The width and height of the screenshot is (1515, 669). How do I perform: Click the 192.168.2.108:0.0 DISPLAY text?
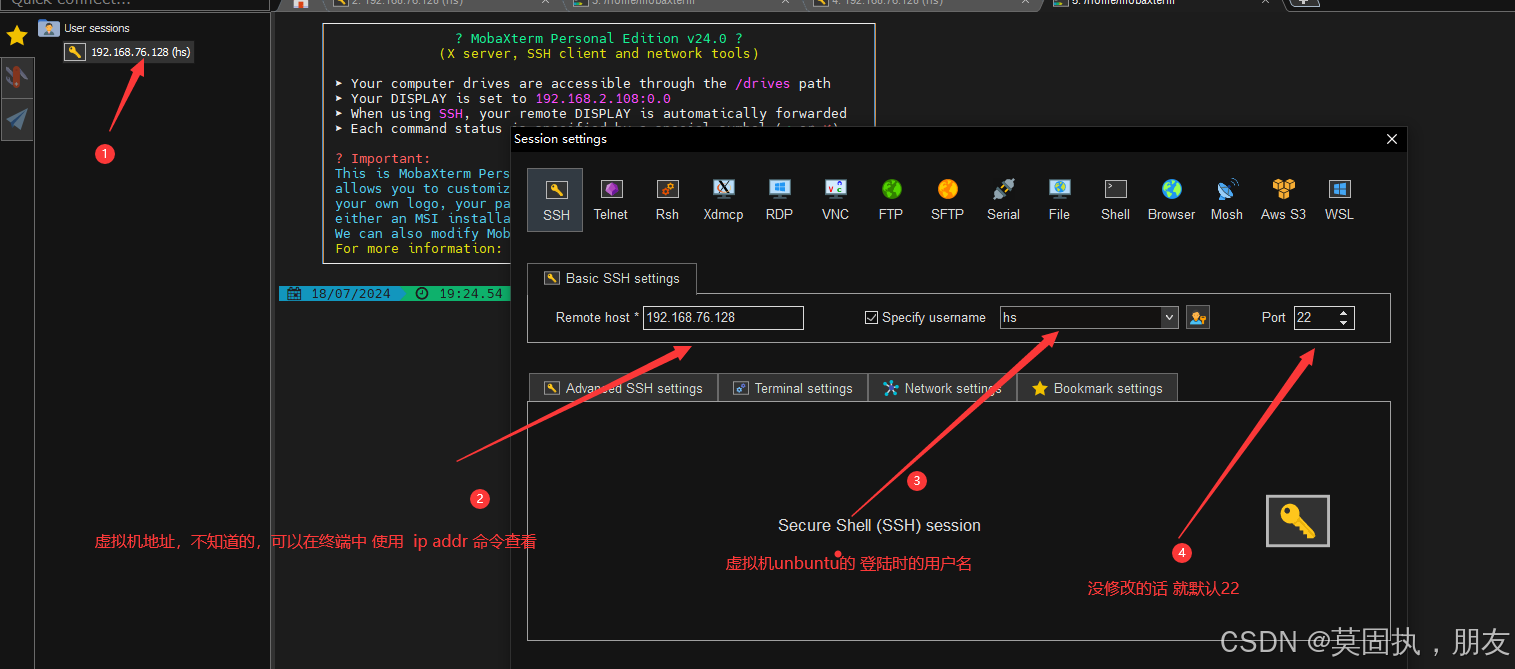click(603, 98)
